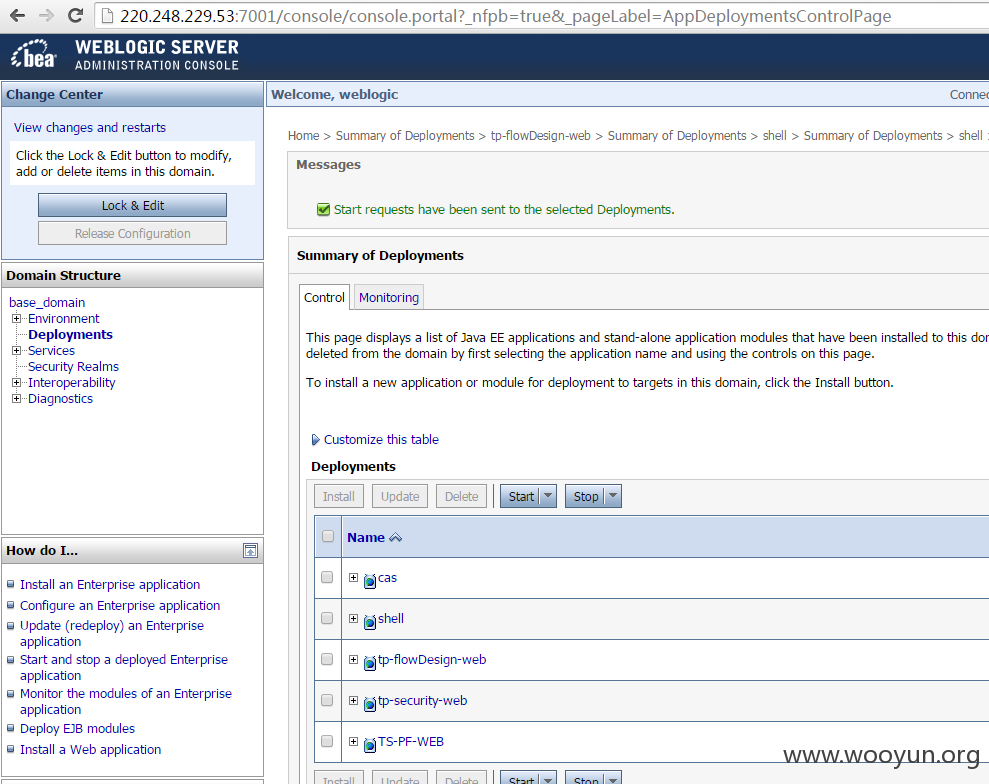The image size is (989, 784).
Task: Expand Customize this table triangle
Action: click(x=315, y=440)
